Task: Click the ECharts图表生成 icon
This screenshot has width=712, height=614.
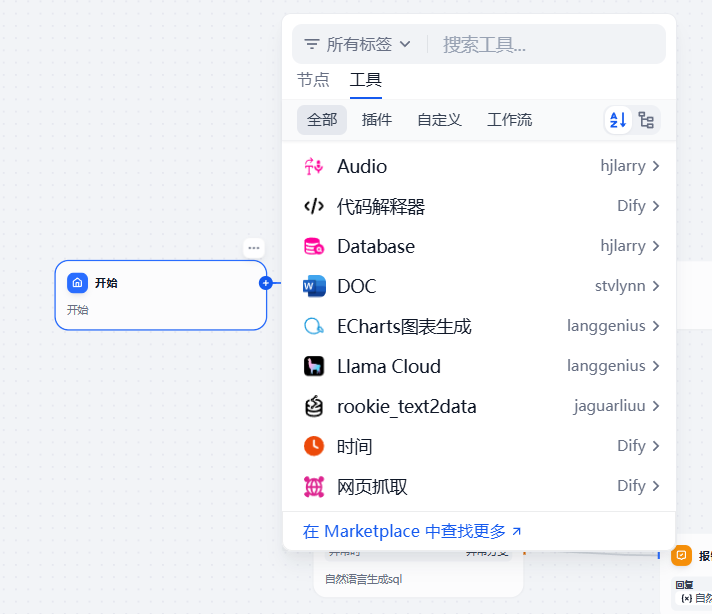Action: [x=314, y=326]
